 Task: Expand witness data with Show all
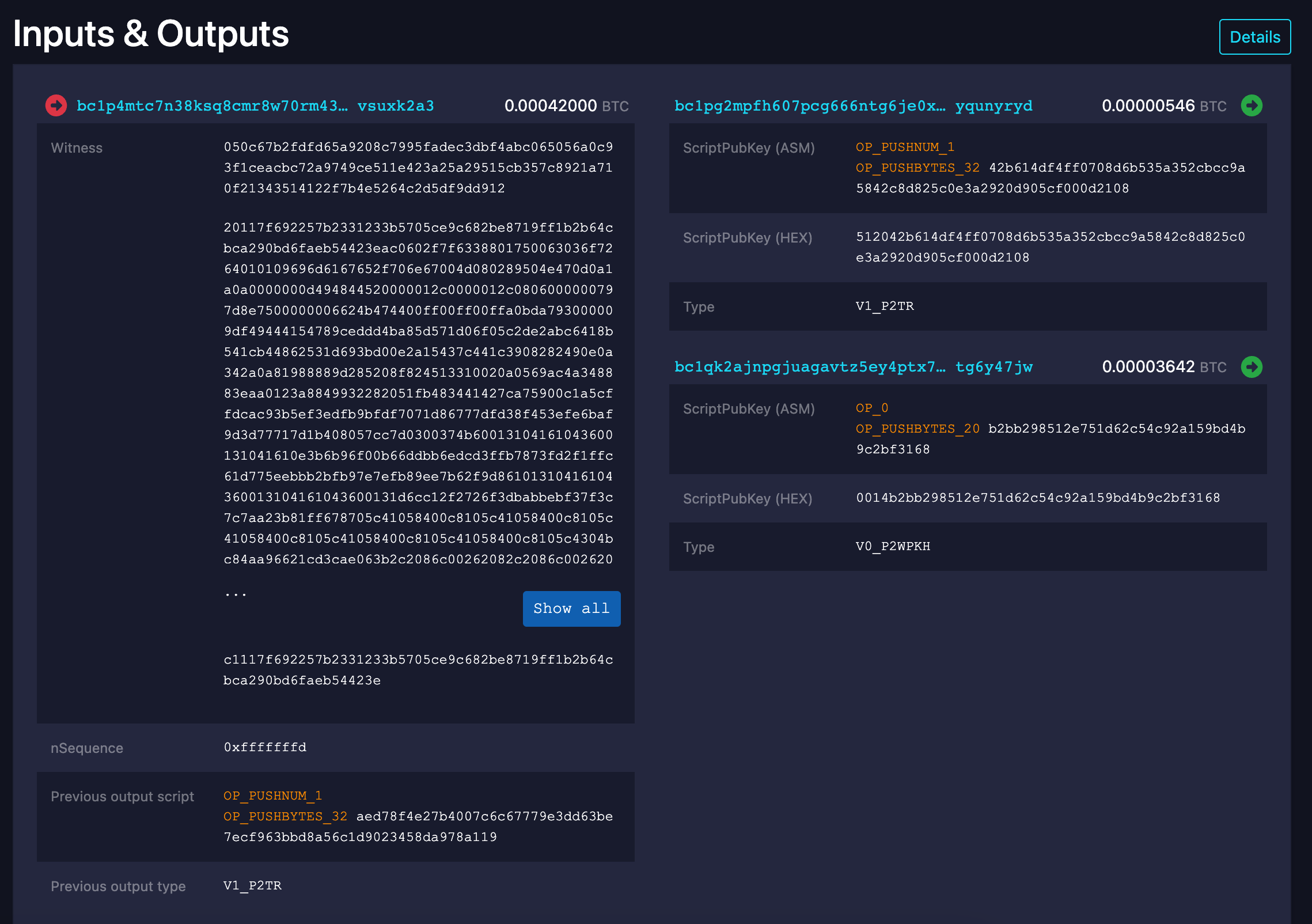coord(571,608)
